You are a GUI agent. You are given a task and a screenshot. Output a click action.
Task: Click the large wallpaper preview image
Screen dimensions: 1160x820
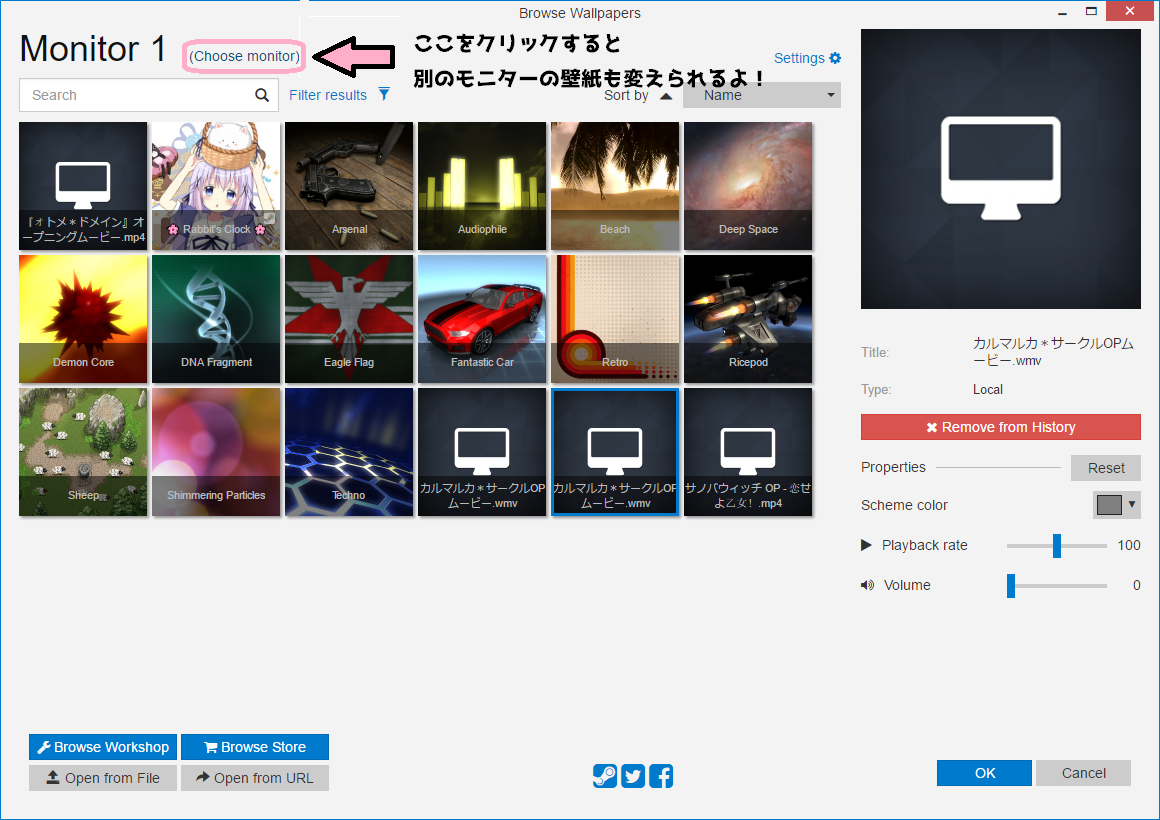pyautogui.click(x=1001, y=169)
